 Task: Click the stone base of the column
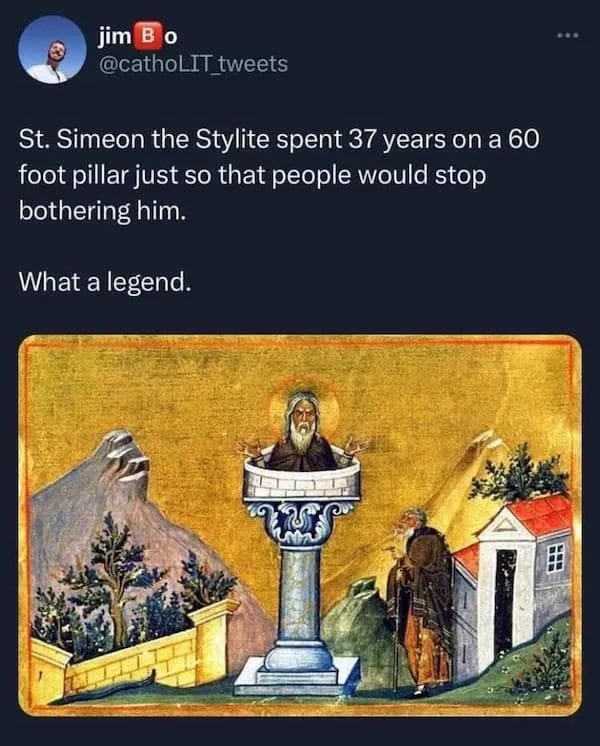click(297, 674)
